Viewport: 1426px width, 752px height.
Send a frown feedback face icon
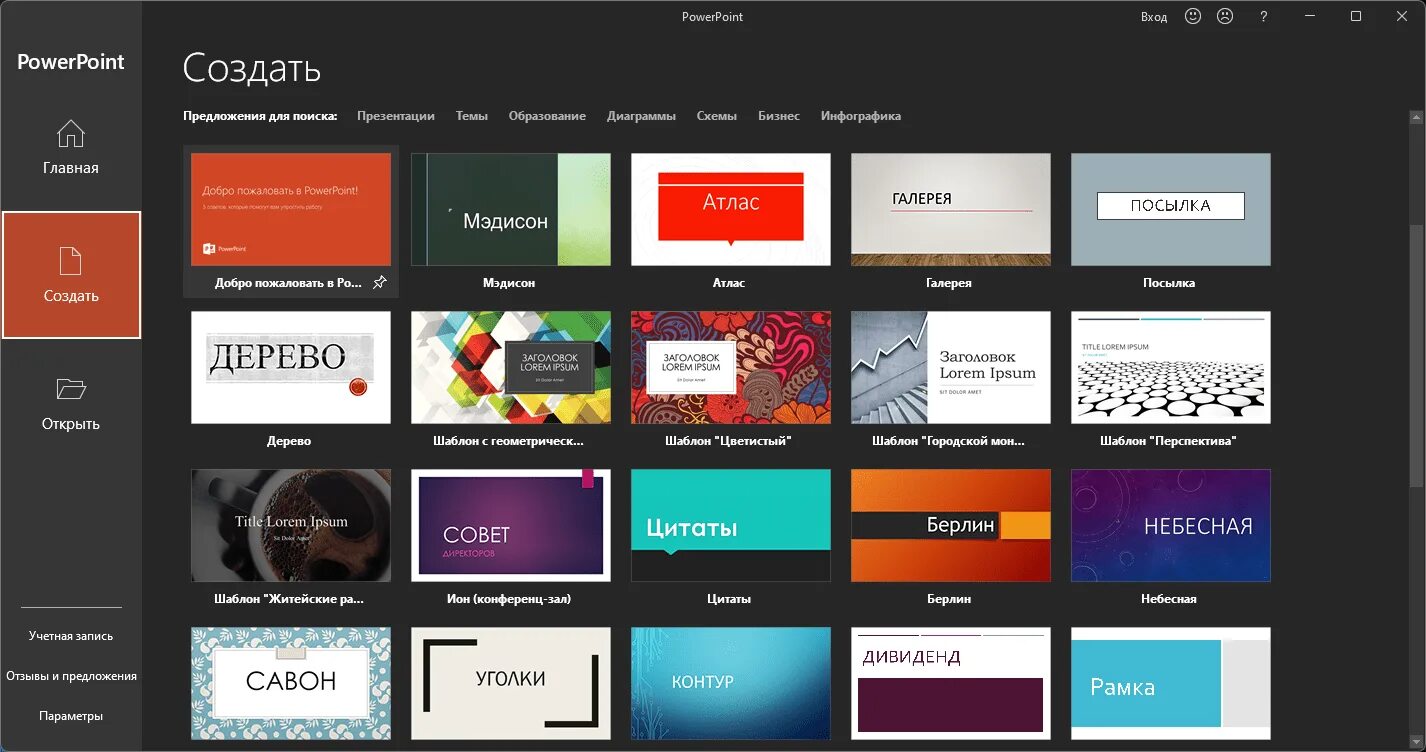[x=1224, y=16]
